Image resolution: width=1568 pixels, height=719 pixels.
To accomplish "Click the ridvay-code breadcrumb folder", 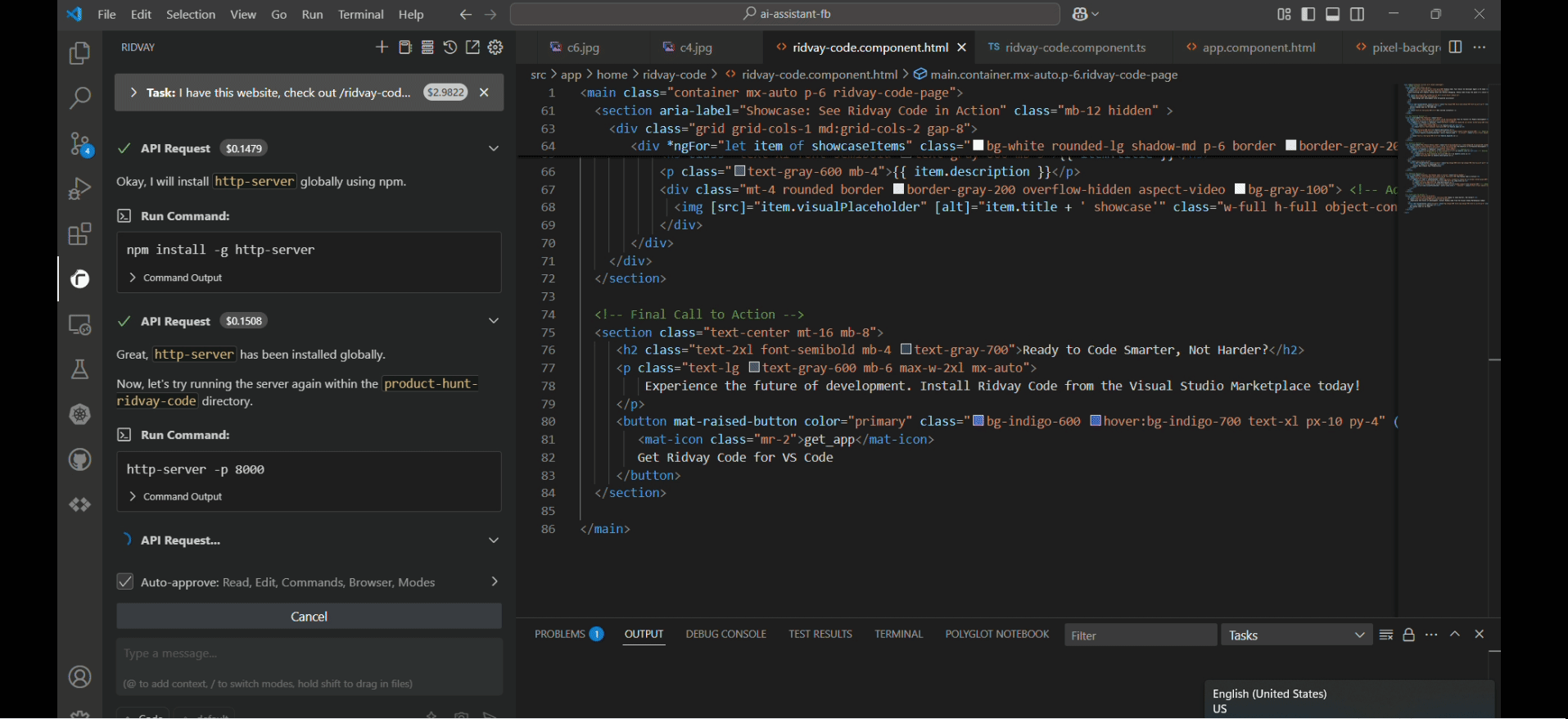I will click(x=674, y=75).
